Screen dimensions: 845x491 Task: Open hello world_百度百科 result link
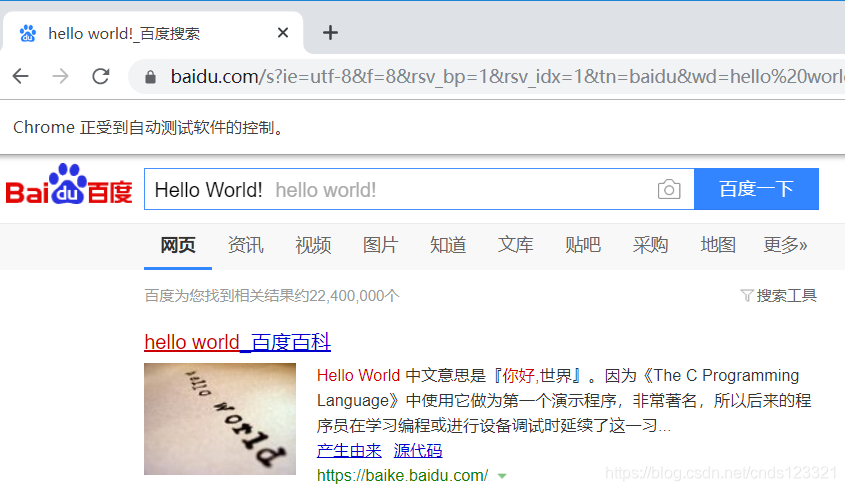pyautogui.click(x=238, y=342)
